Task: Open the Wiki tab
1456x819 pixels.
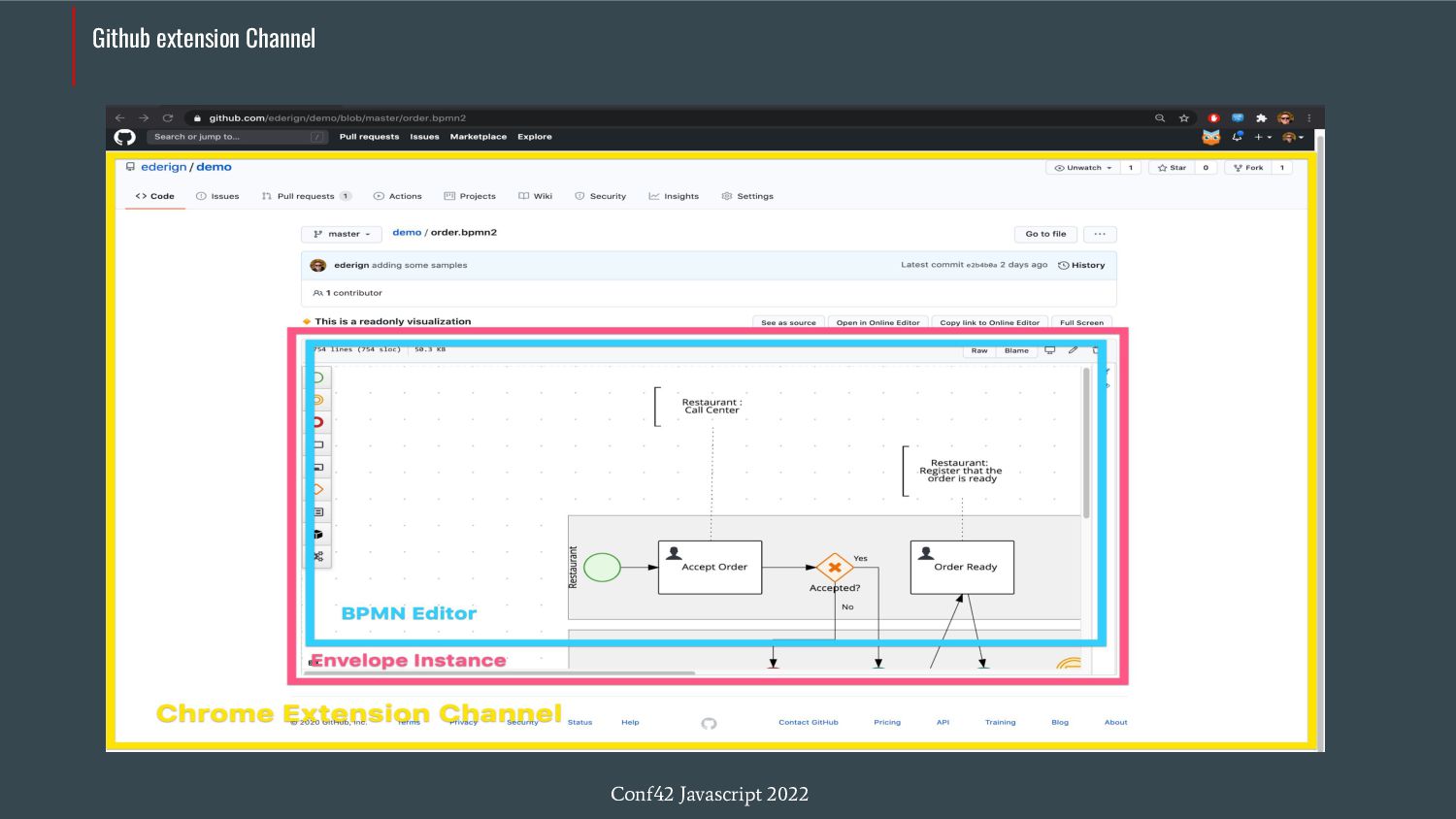Action: point(535,196)
